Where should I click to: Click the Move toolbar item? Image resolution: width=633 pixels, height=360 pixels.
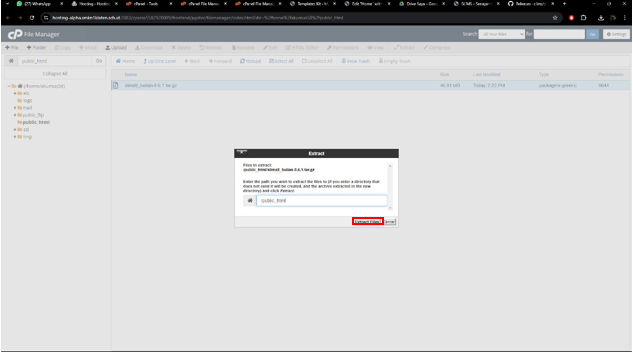(x=88, y=48)
